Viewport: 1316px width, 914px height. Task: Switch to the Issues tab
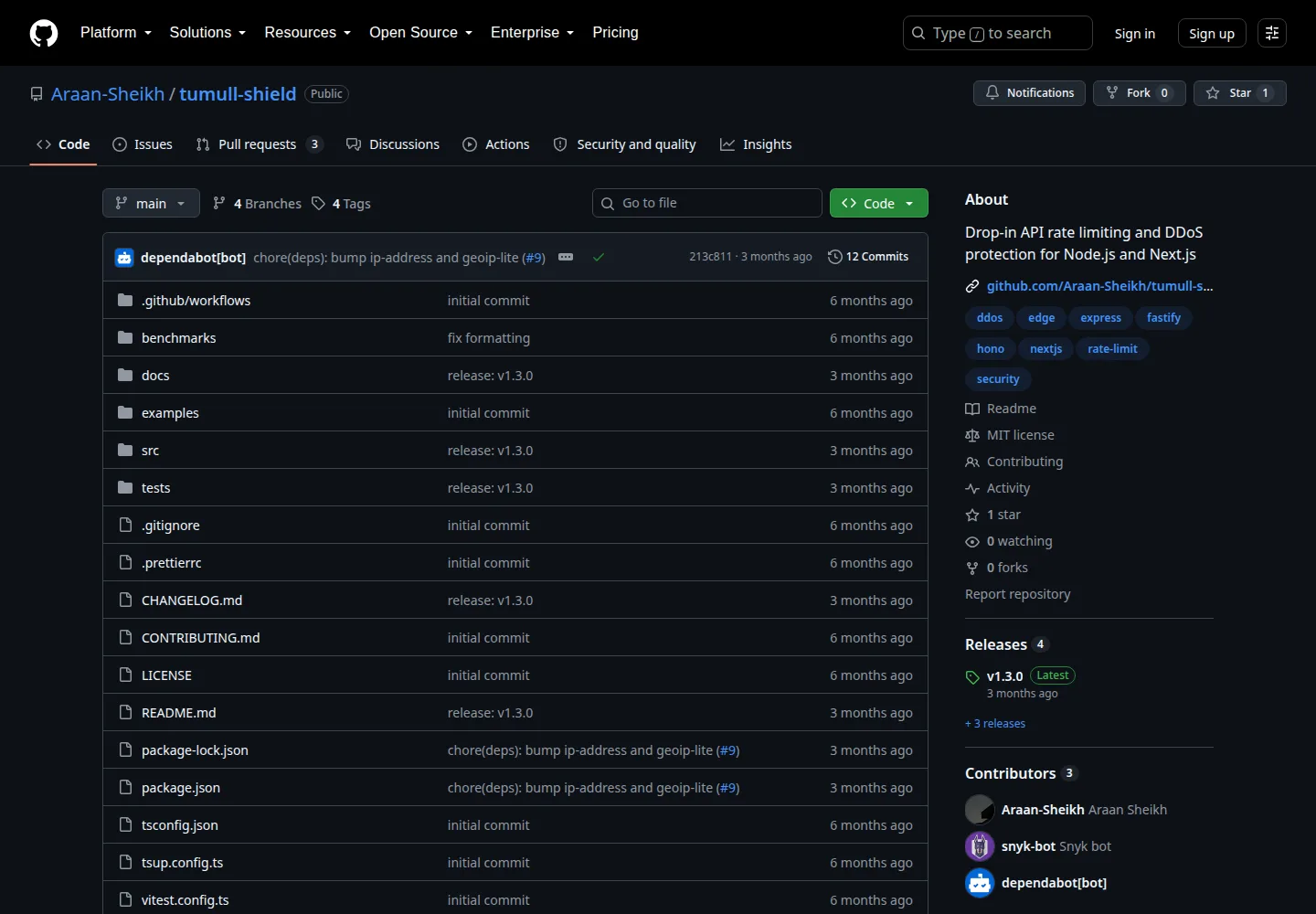[143, 144]
